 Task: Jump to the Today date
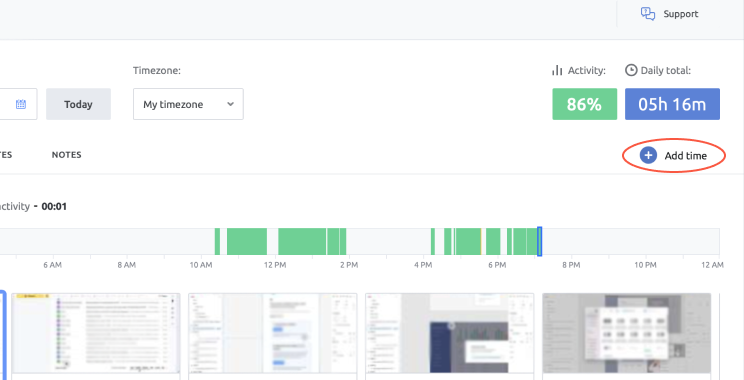tap(78, 104)
